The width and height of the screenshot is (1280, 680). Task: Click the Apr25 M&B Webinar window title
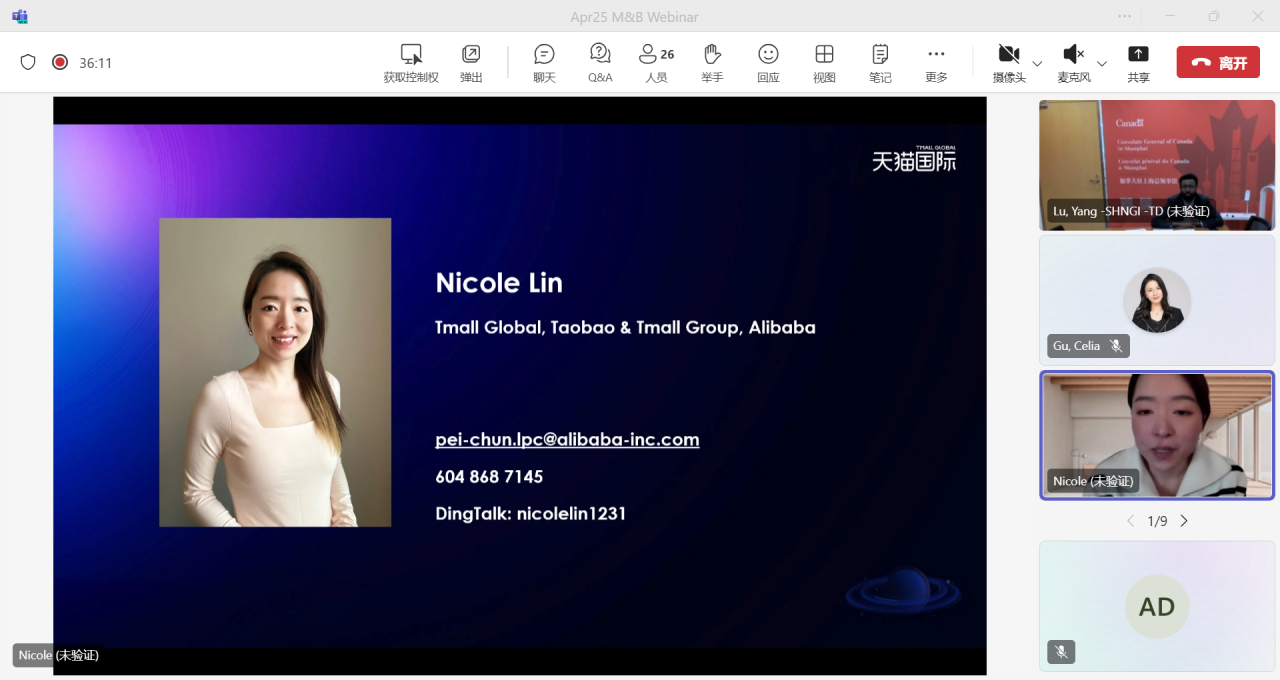tap(634, 17)
